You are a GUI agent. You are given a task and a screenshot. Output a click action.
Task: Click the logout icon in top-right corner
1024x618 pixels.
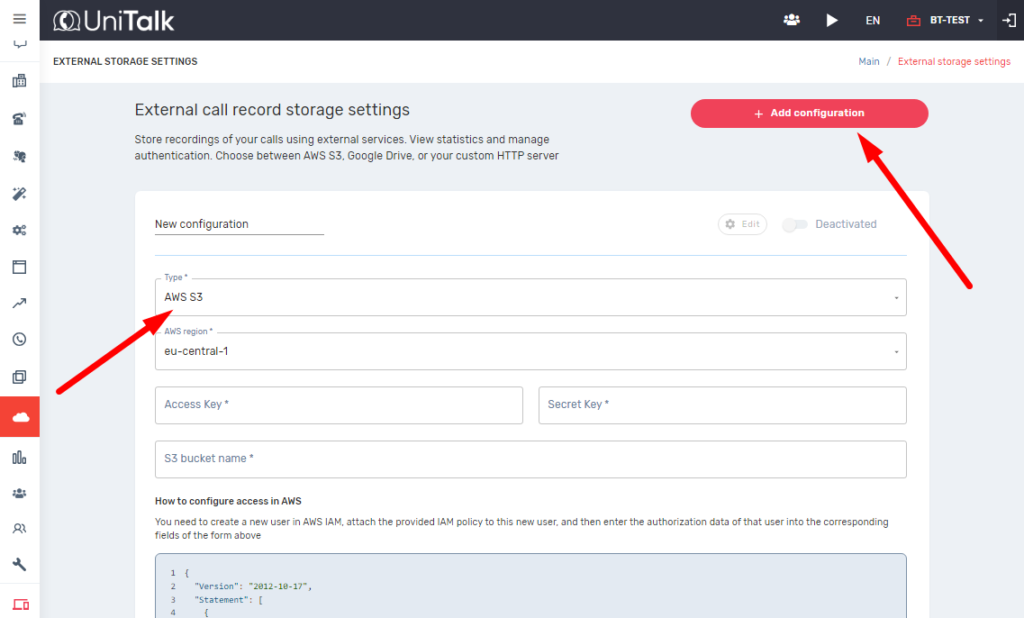(1008, 20)
